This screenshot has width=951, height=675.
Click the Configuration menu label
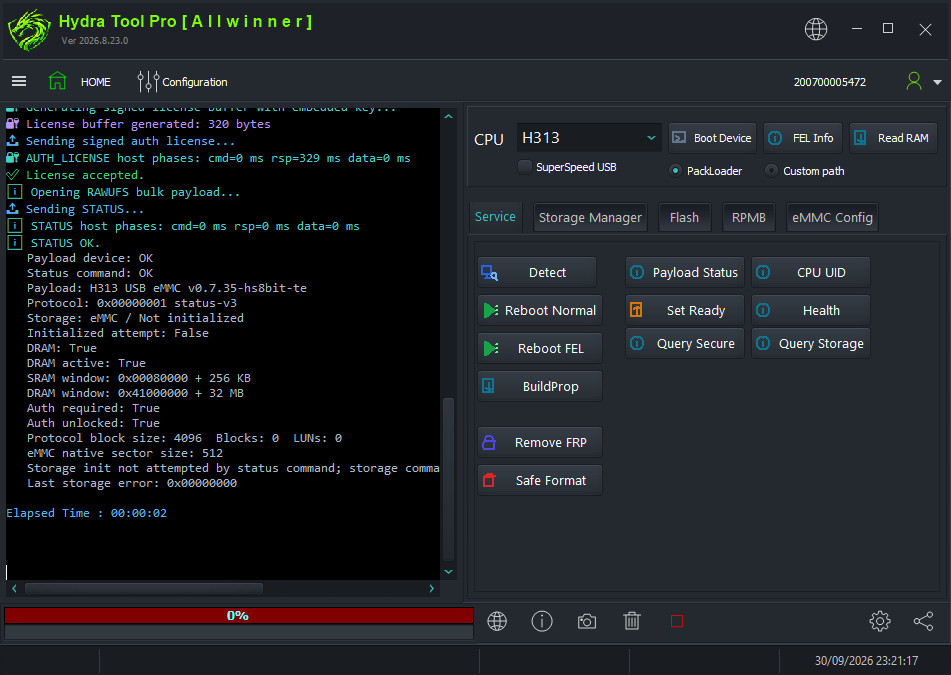pos(195,82)
